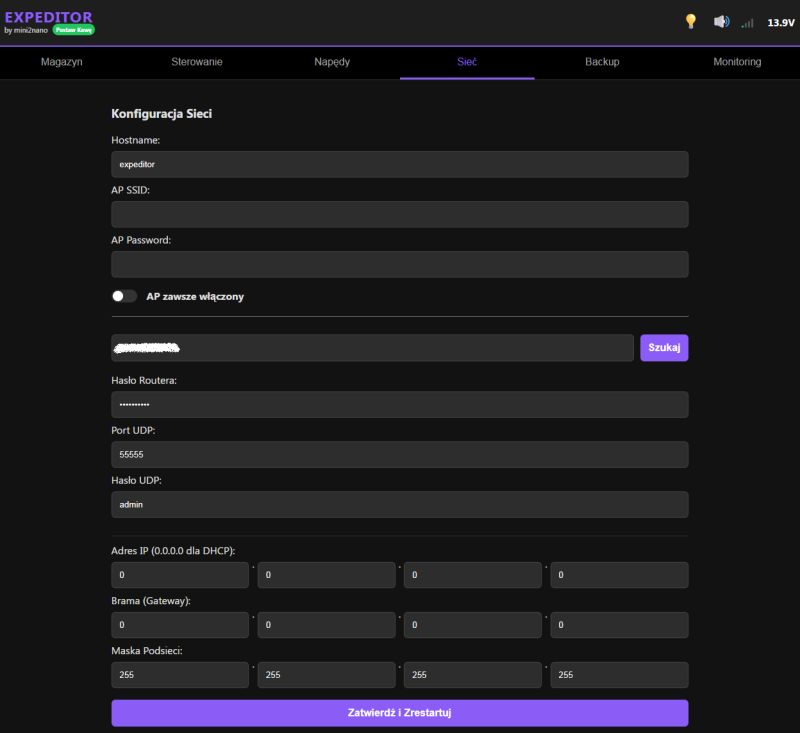Select the Port UDP field
Image resolution: width=800 pixels, height=733 pixels.
[x=400, y=454]
